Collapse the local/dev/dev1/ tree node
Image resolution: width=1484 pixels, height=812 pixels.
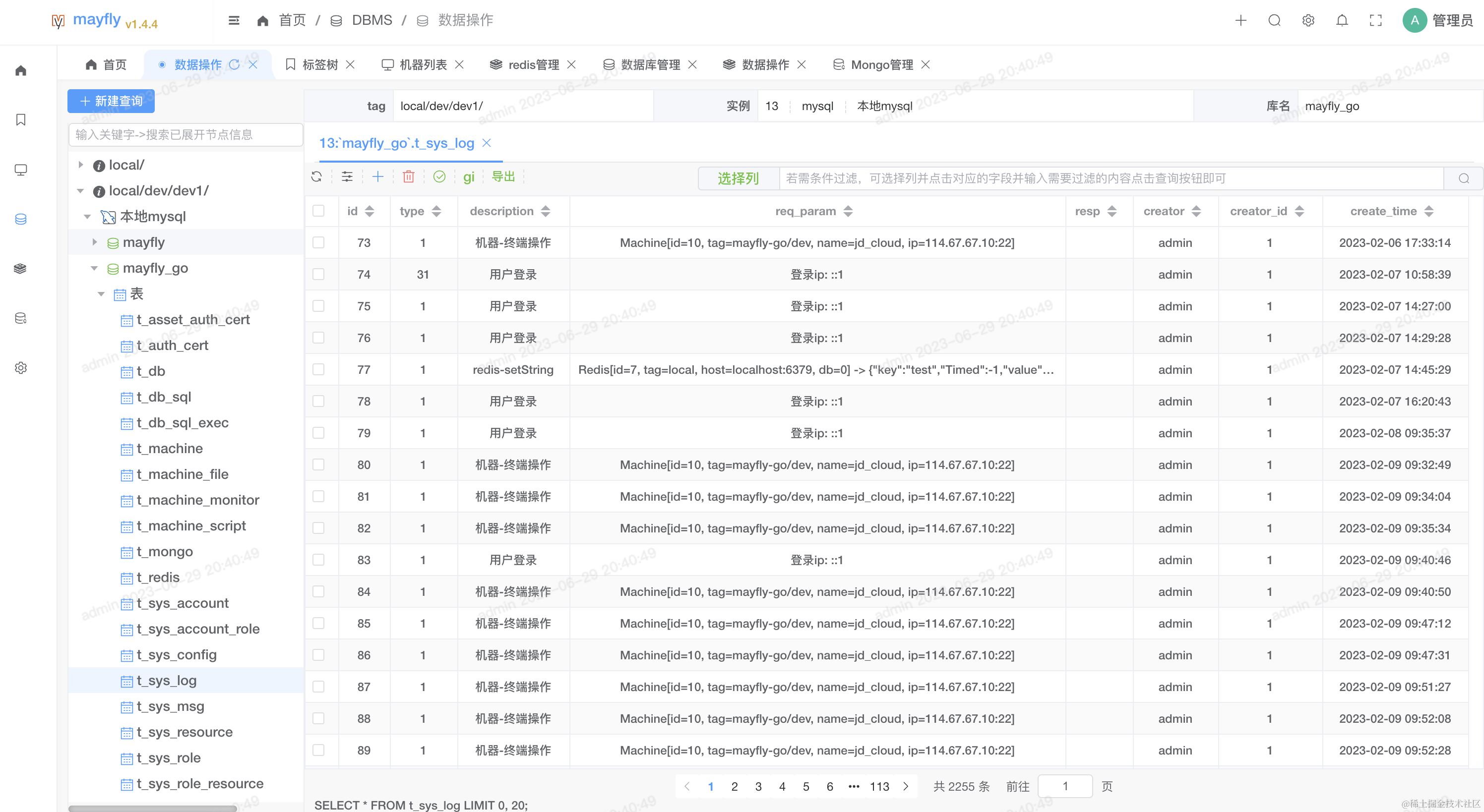81,191
